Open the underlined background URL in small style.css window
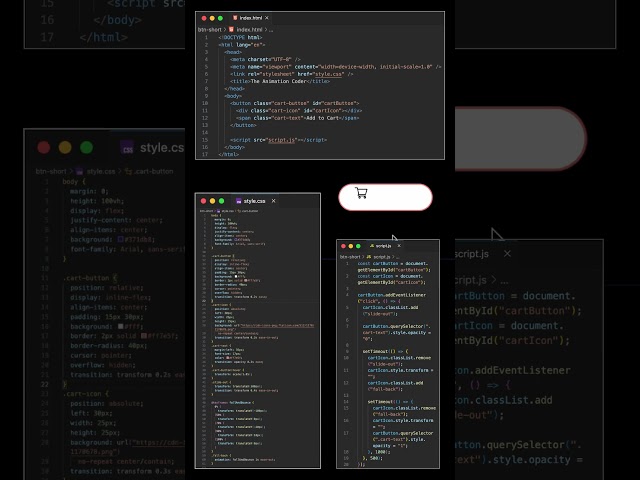 278,326
